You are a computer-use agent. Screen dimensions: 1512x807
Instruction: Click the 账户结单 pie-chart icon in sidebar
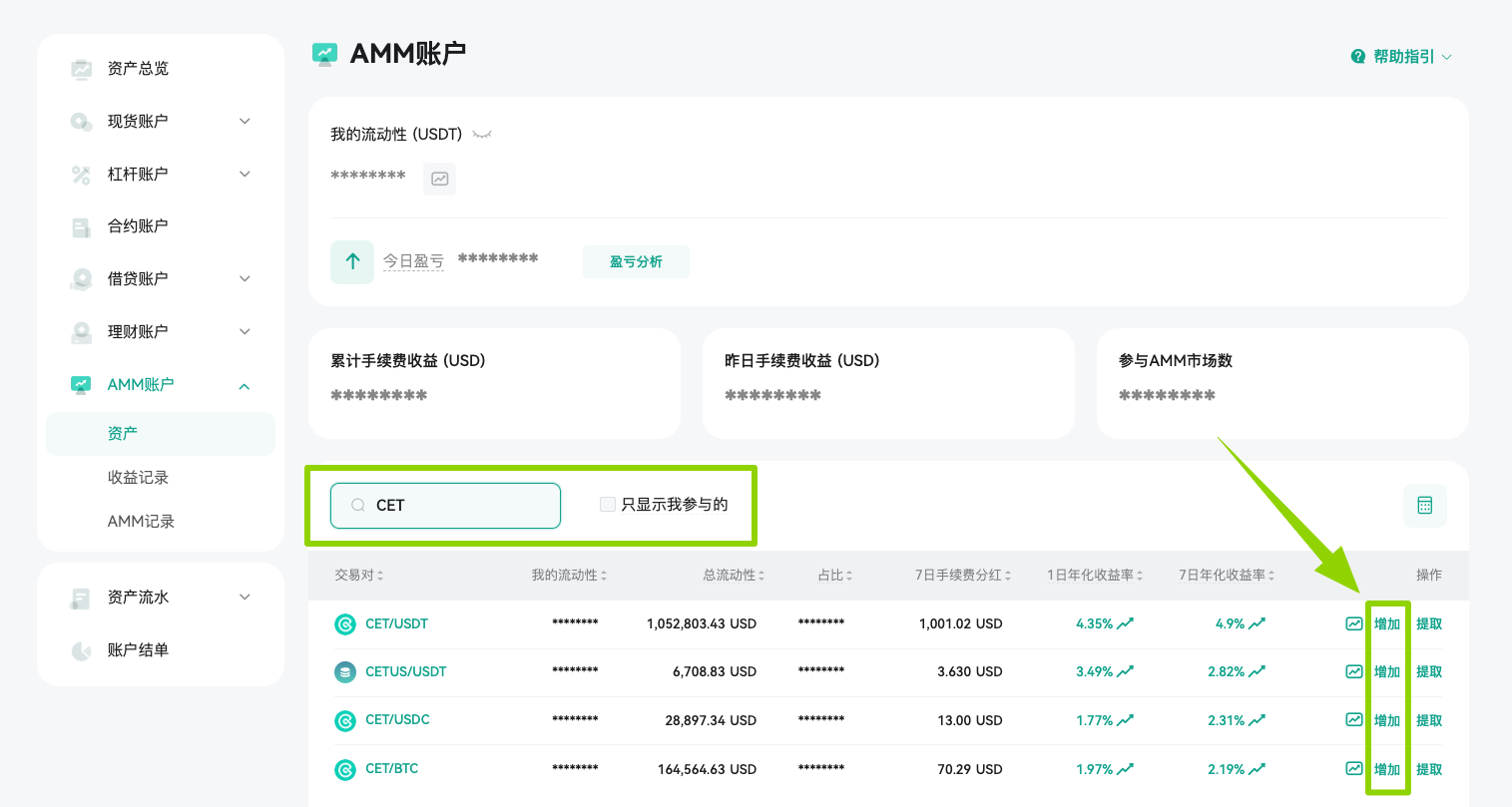(x=81, y=649)
